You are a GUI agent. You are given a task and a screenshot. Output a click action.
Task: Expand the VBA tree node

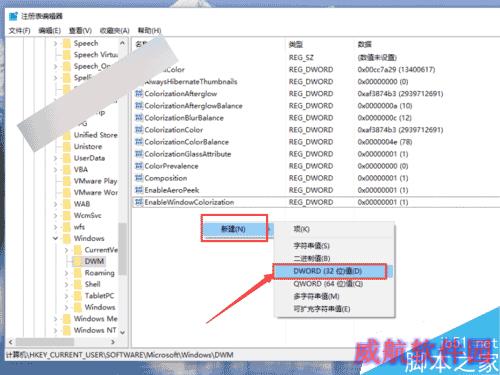pos(55,170)
